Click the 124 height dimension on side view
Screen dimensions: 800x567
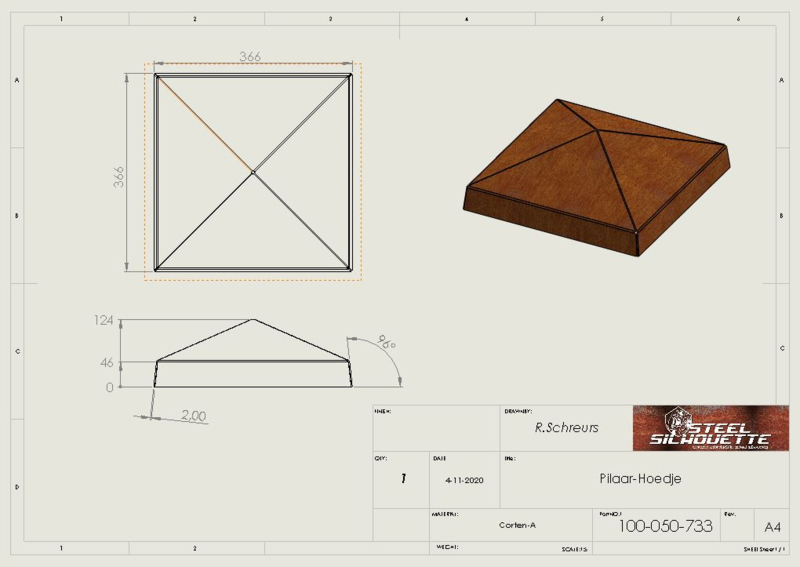coord(104,321)
